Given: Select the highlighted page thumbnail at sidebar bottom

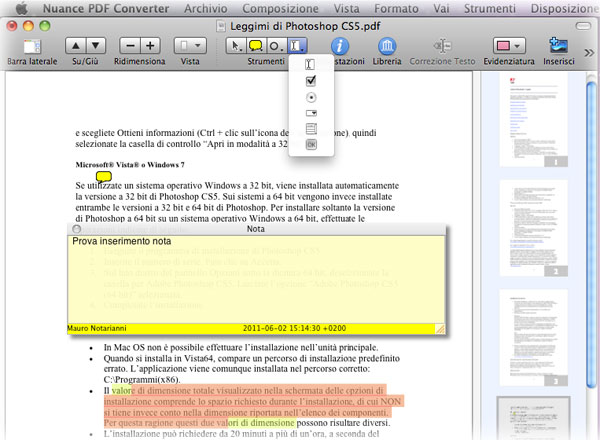Looking at the screenshot, I should tap(527, 417).
